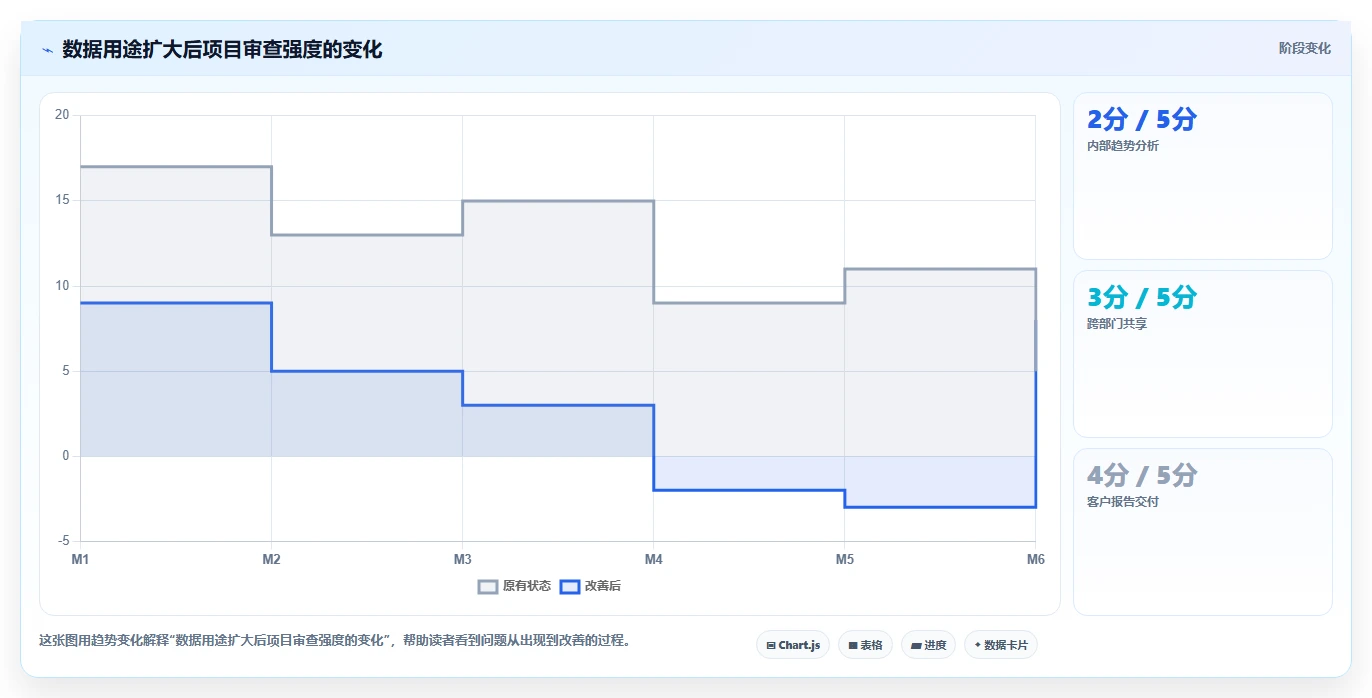This screenshot has width=1372, height=698.
Task: Click the 进度 tag button
Action: (x=928, y=645)
